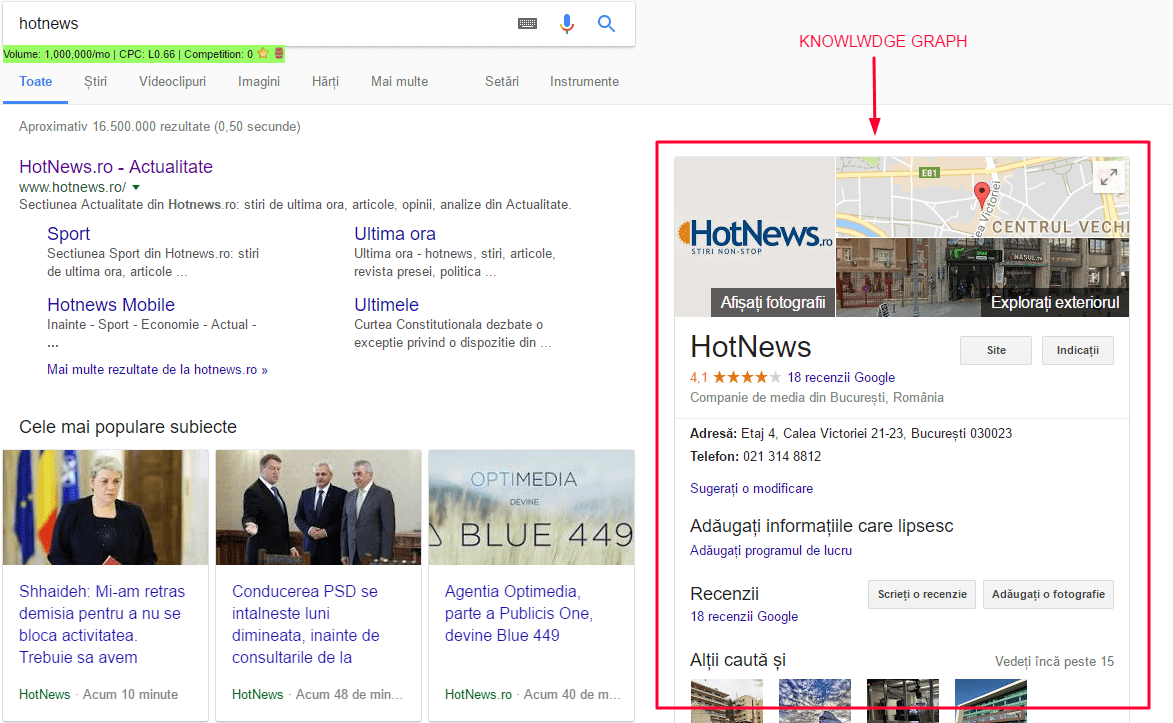Click the star icon in keyword volume bar

tap(263, 53)
